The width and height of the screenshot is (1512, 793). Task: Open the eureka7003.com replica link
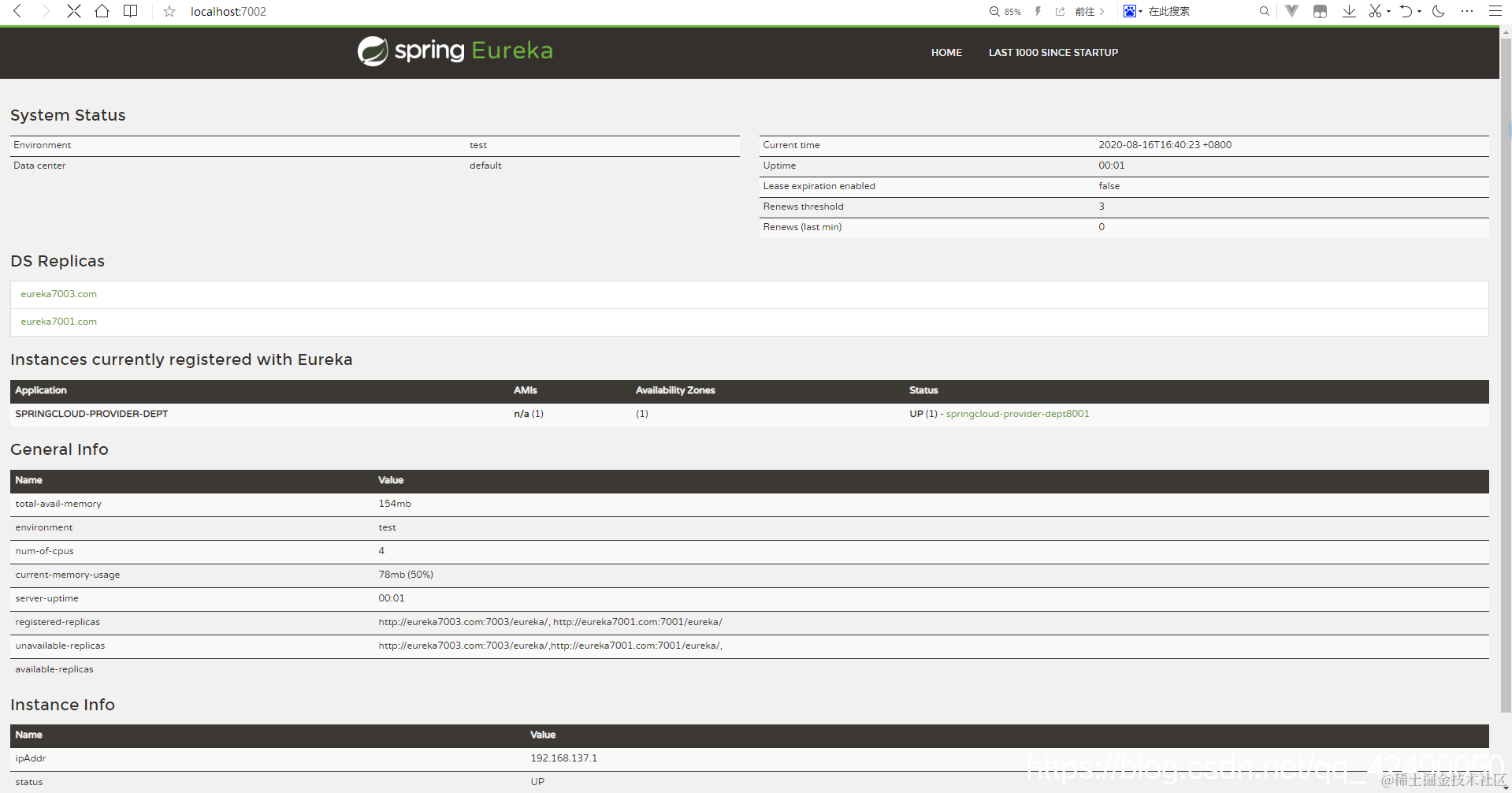coord(59,294)
